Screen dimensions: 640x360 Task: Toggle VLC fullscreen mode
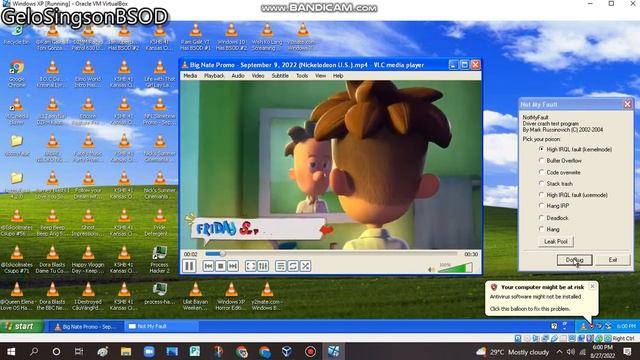251,266
